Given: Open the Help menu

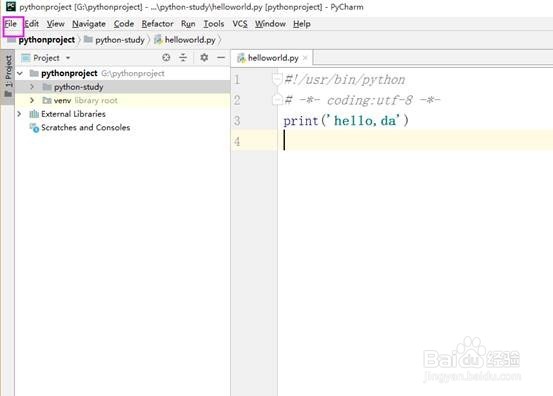Looking at the screenshot, I should [x=302, y=24].
